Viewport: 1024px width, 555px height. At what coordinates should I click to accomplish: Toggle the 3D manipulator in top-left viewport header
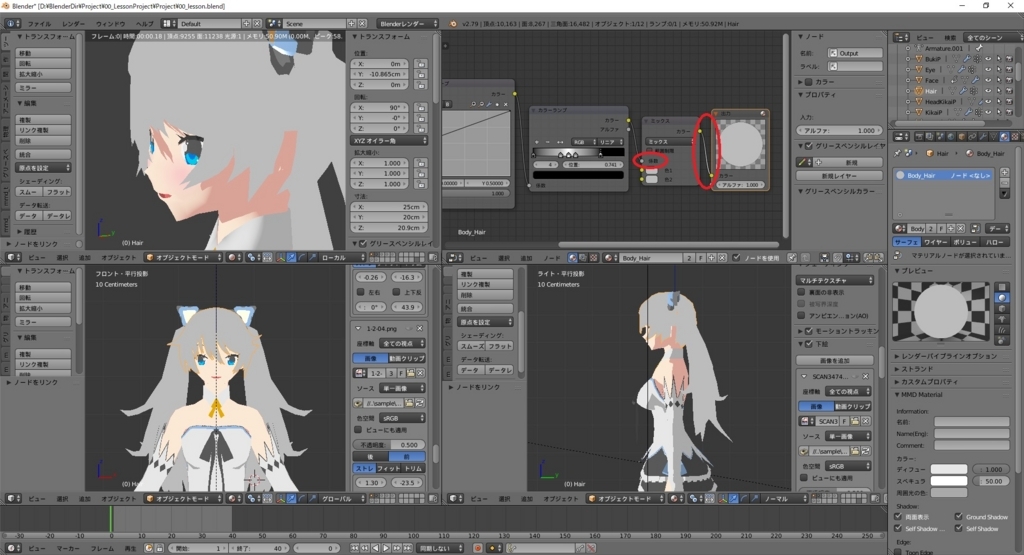[x=281, y=258]
